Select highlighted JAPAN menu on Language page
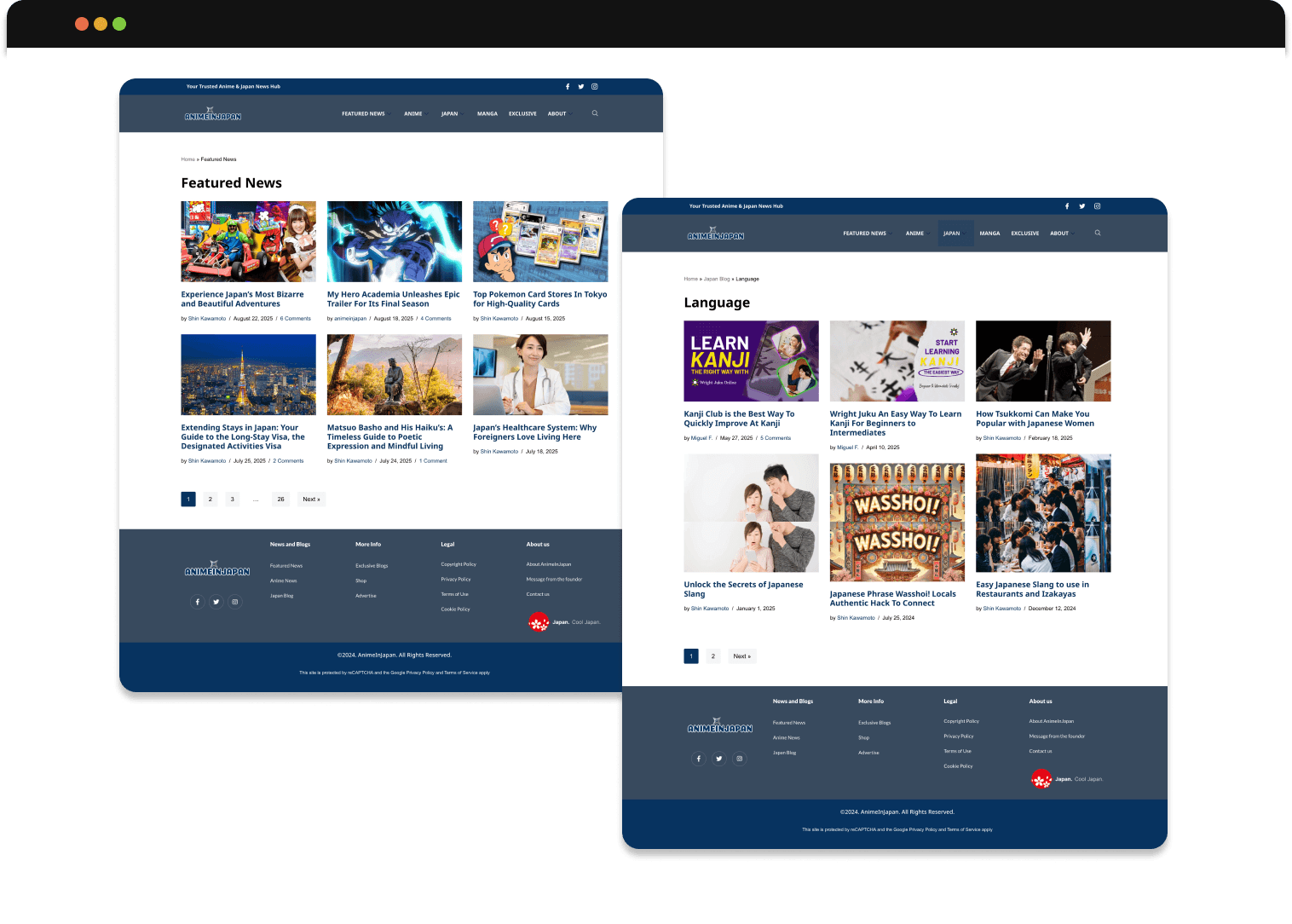The width and height of the screenshot is (1292, 924). coord(951,234)
